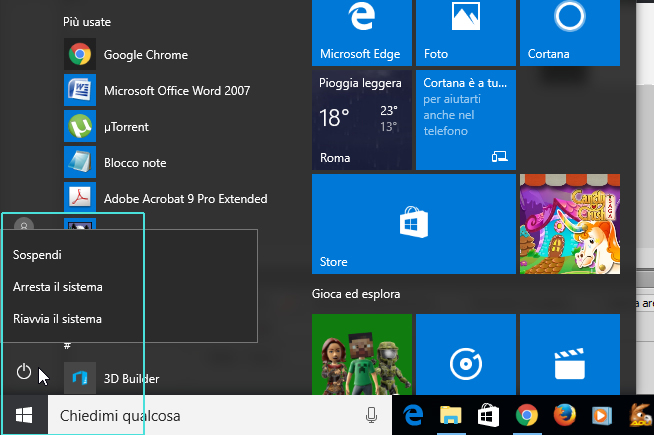The height and width of the screenshot is (435, 654).
Task: Open Store from the taskbar
Action: pyautogui.click(x=488, y=415)
